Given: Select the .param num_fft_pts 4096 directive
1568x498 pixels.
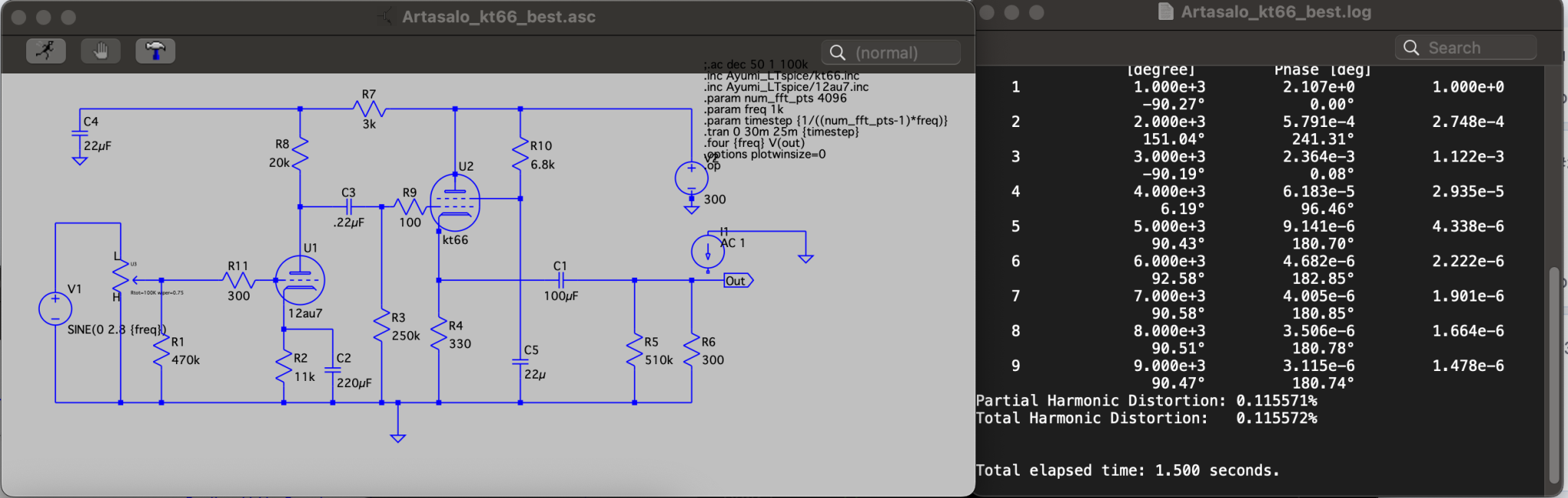Looking at the screenshot, I should tap(776, 98).
